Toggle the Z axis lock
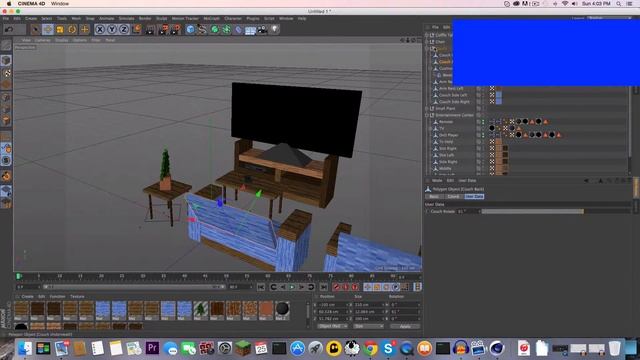This screenshot has width=640, height=360. 124,29
